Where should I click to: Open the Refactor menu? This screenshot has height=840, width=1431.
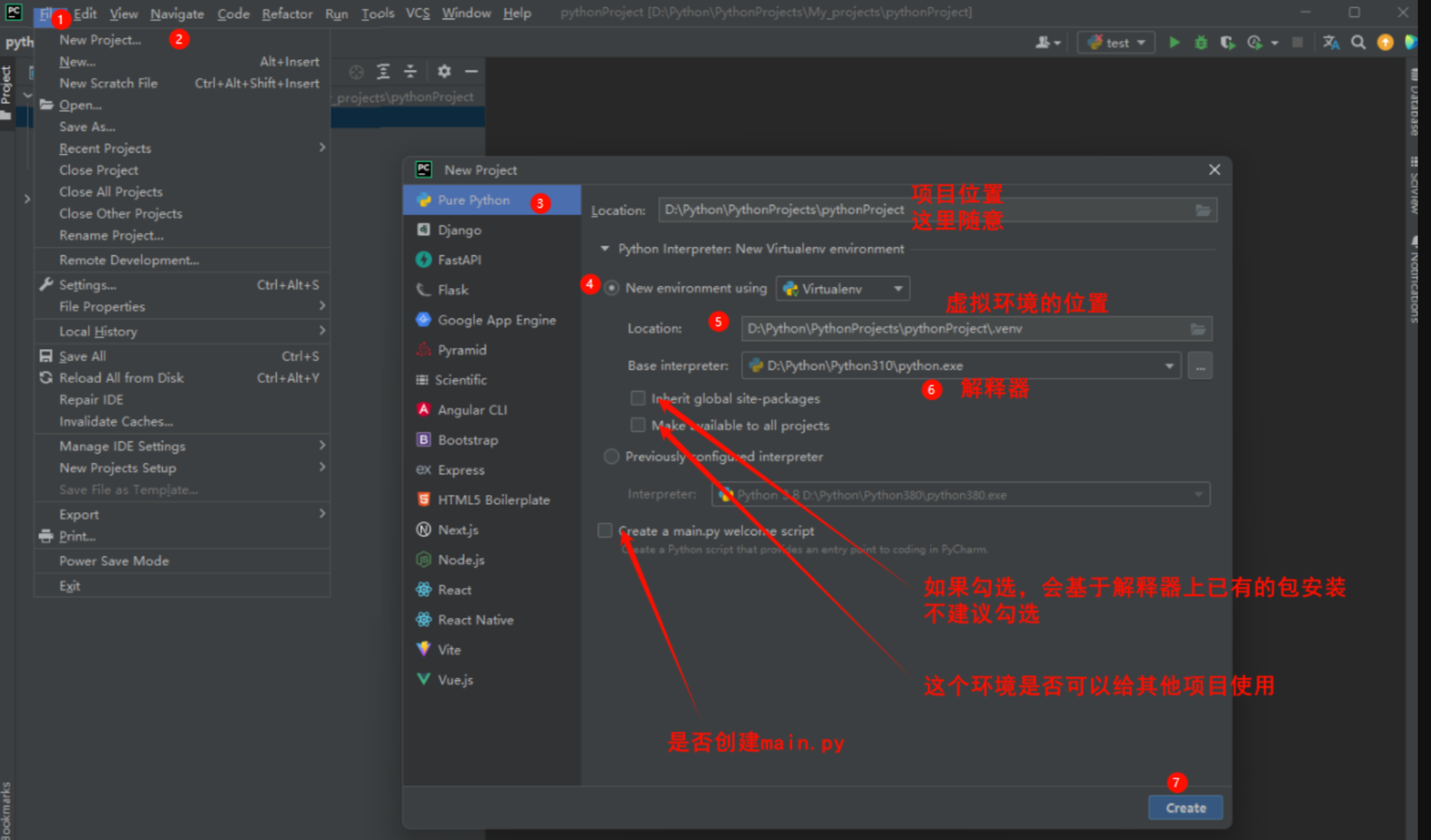[287, 14]
